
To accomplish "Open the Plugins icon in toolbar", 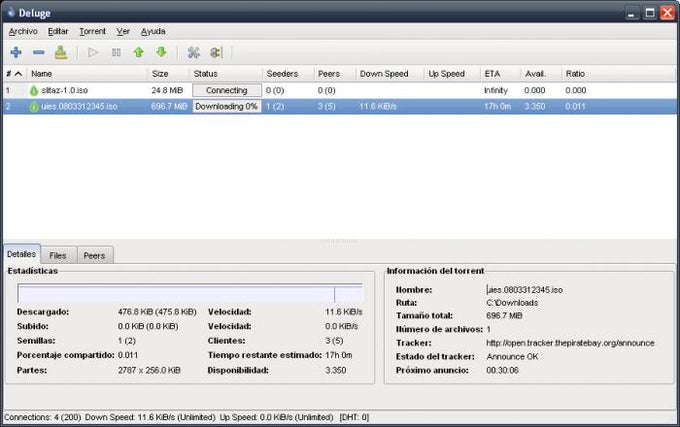I will [216, 52].
